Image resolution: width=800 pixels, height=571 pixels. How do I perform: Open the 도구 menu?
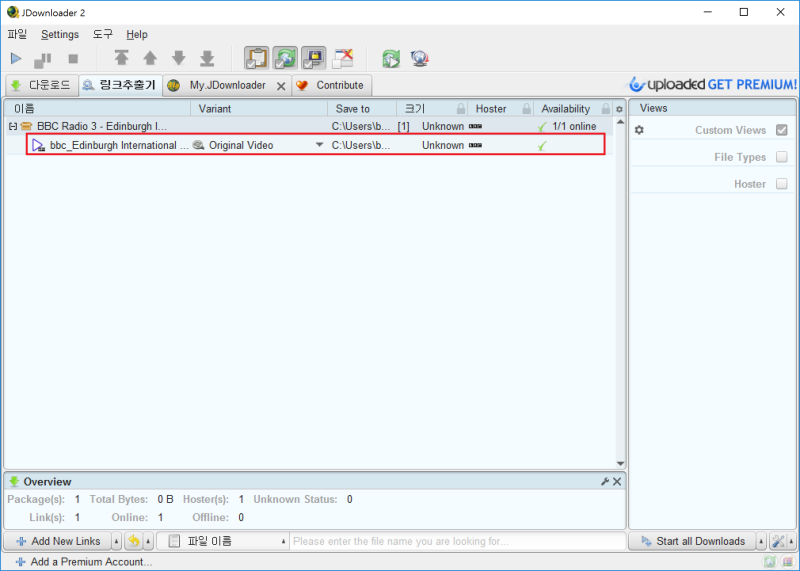(x=103, y=34)
